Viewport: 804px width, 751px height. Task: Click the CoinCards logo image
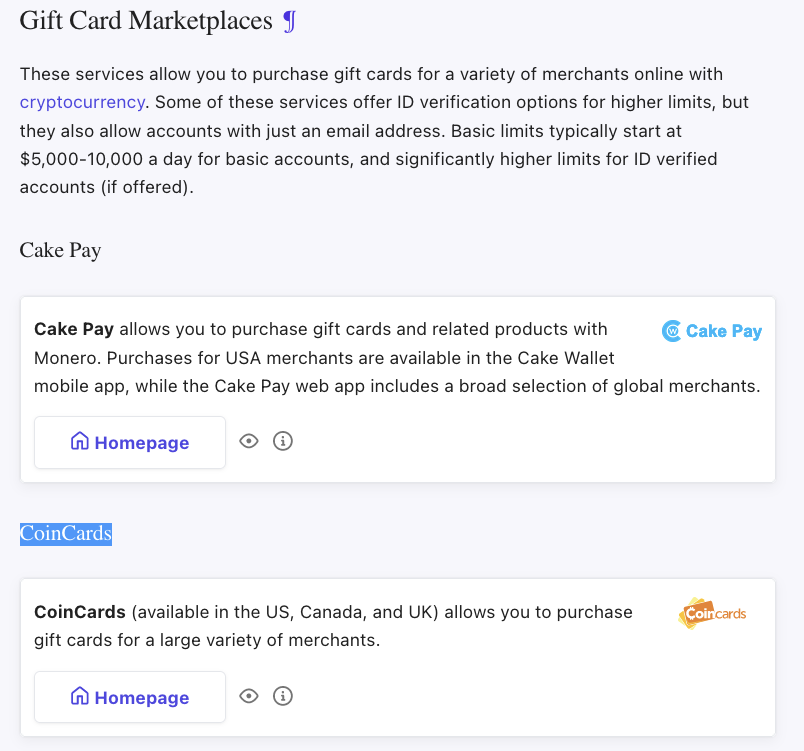tap(712, 613)
